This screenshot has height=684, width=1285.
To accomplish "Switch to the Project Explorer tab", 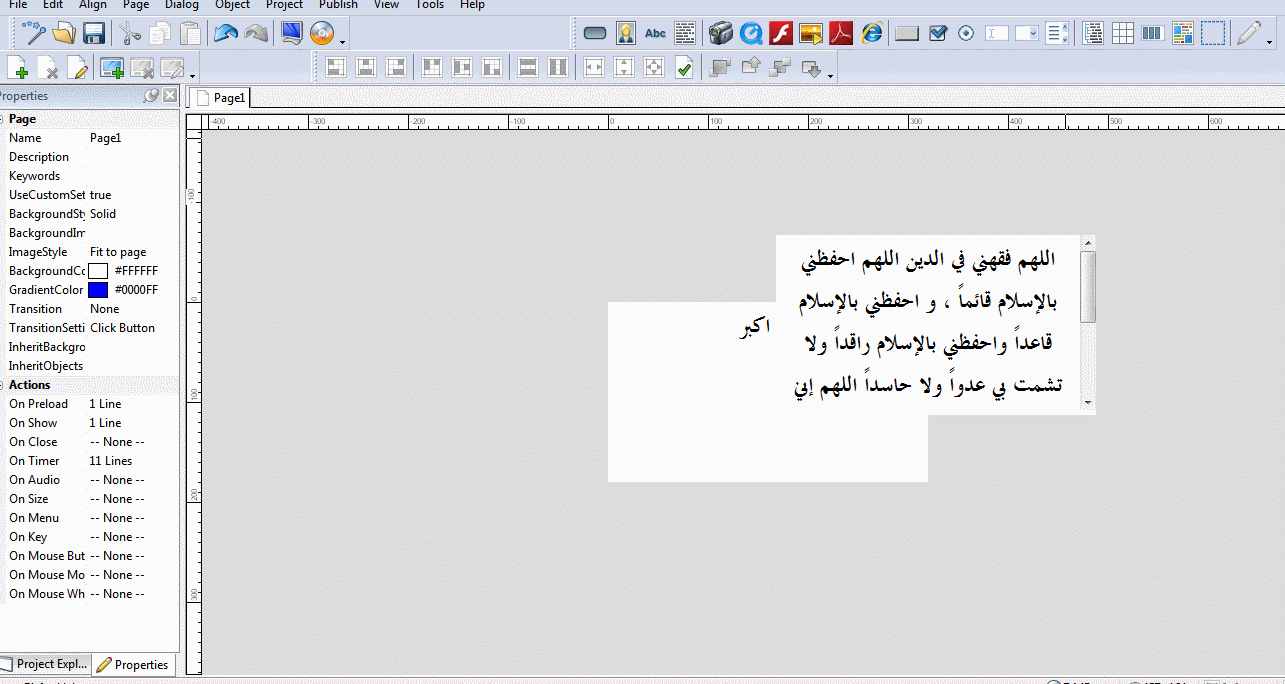I will pyautogui.click(x=46, y=664).
